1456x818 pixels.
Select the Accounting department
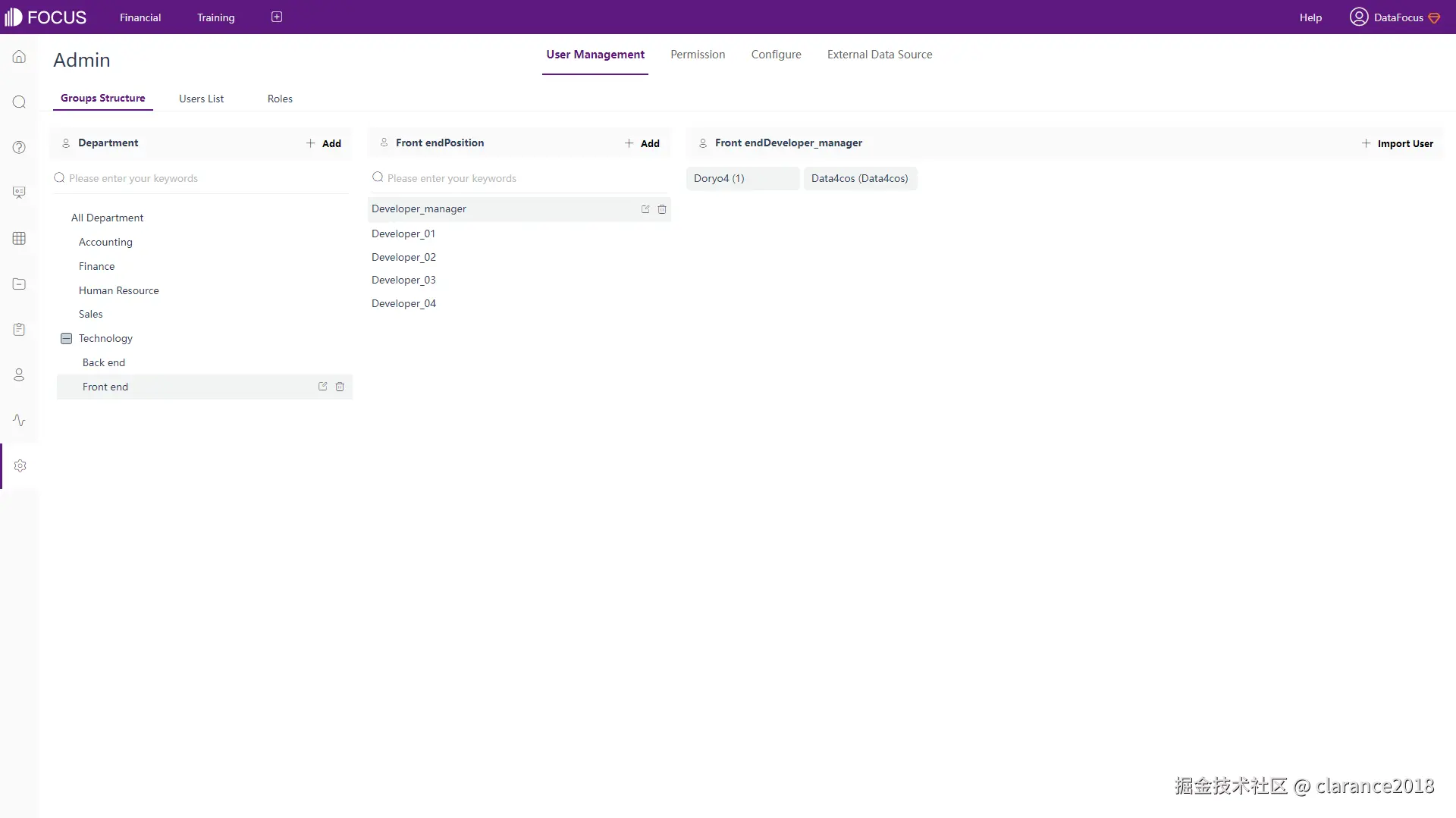point(105,242)
